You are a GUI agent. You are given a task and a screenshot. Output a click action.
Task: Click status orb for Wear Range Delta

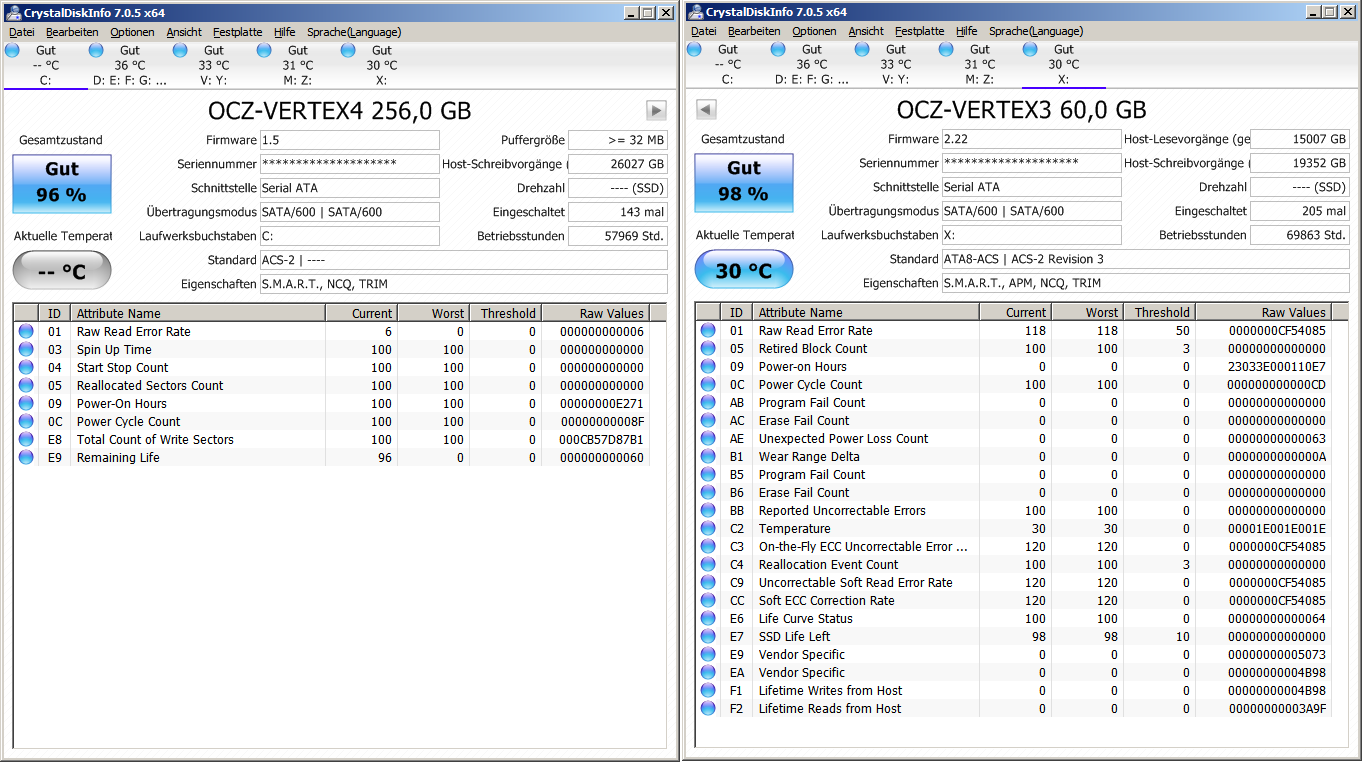coord(708,456)
